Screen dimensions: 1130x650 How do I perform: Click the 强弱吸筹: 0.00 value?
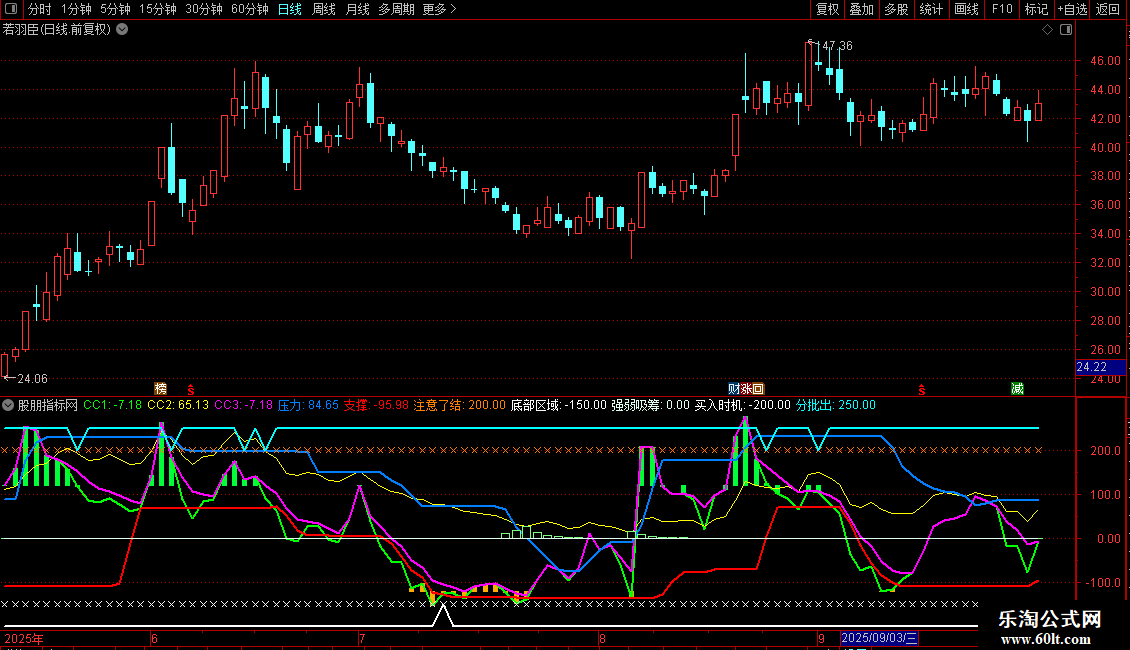(650, 406)
